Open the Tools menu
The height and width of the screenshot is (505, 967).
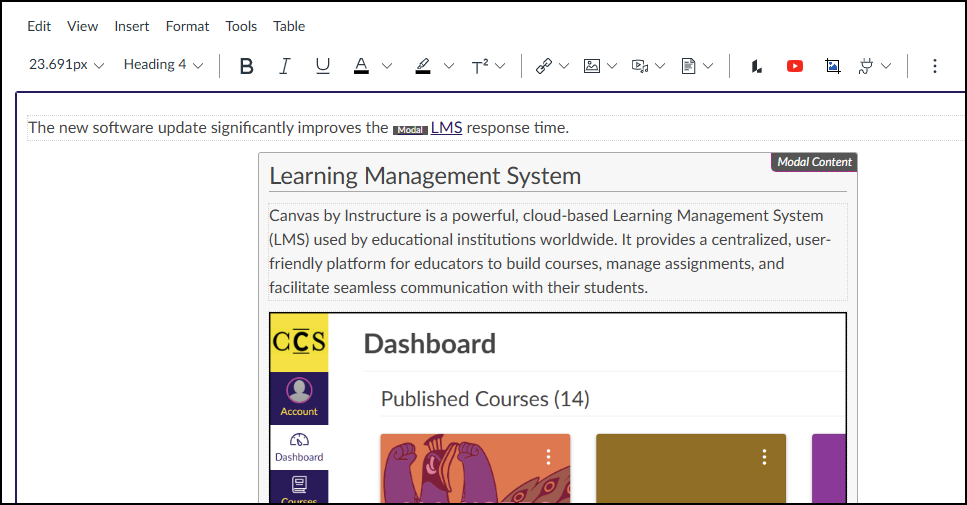click(x=241, y=27)
